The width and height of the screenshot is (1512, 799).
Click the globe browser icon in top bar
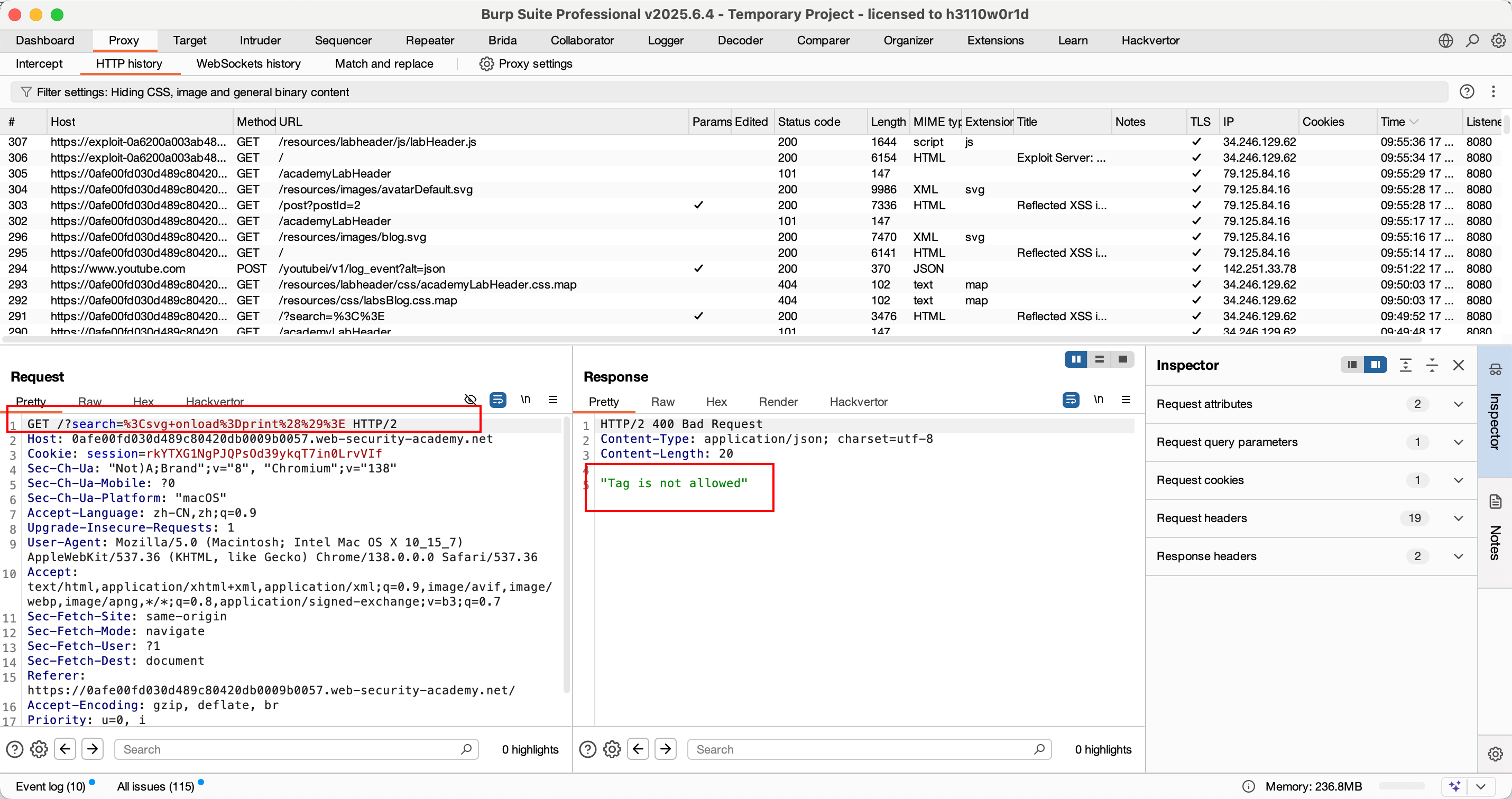tap(1446, 41)
